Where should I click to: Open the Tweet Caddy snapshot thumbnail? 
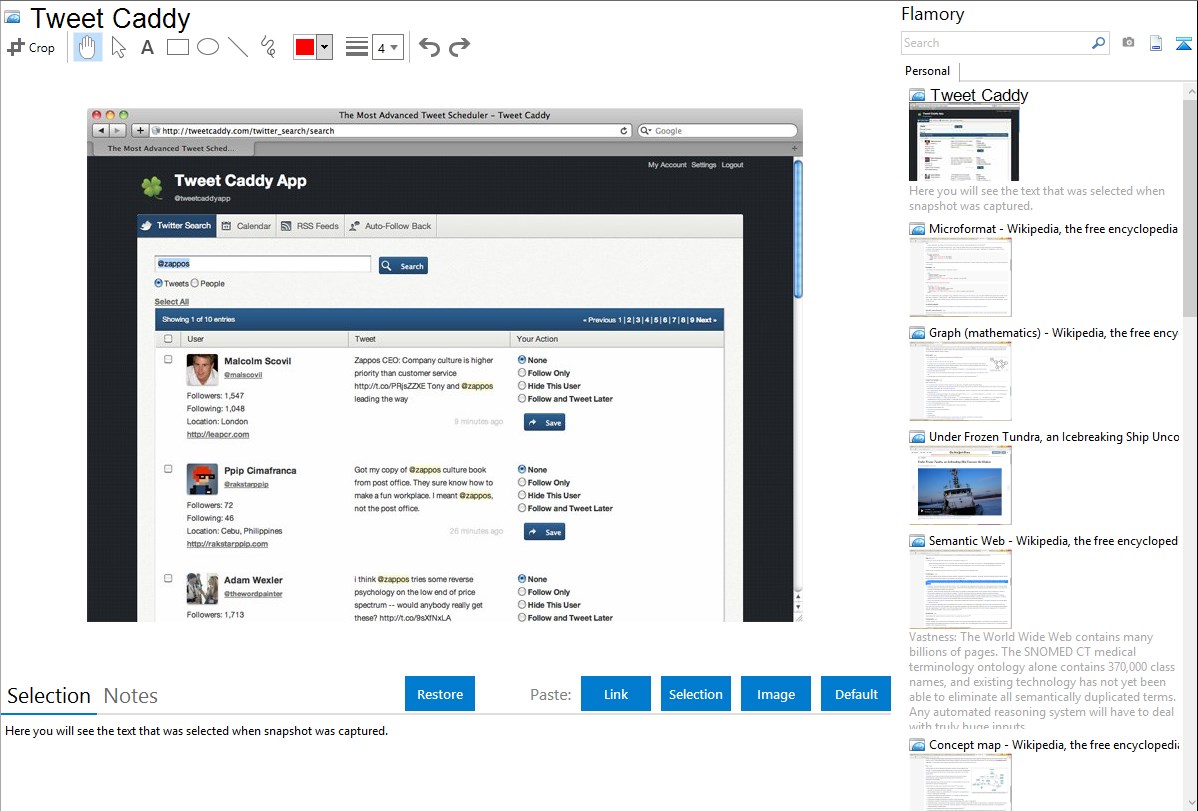pos(963,144)
